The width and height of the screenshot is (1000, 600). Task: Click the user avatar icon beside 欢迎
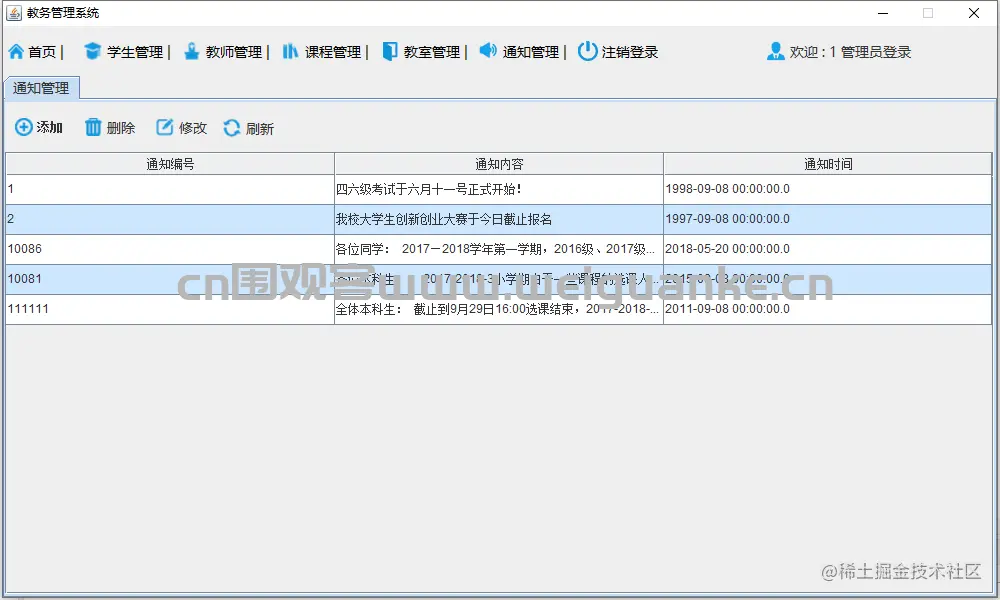tap(776, 52)
